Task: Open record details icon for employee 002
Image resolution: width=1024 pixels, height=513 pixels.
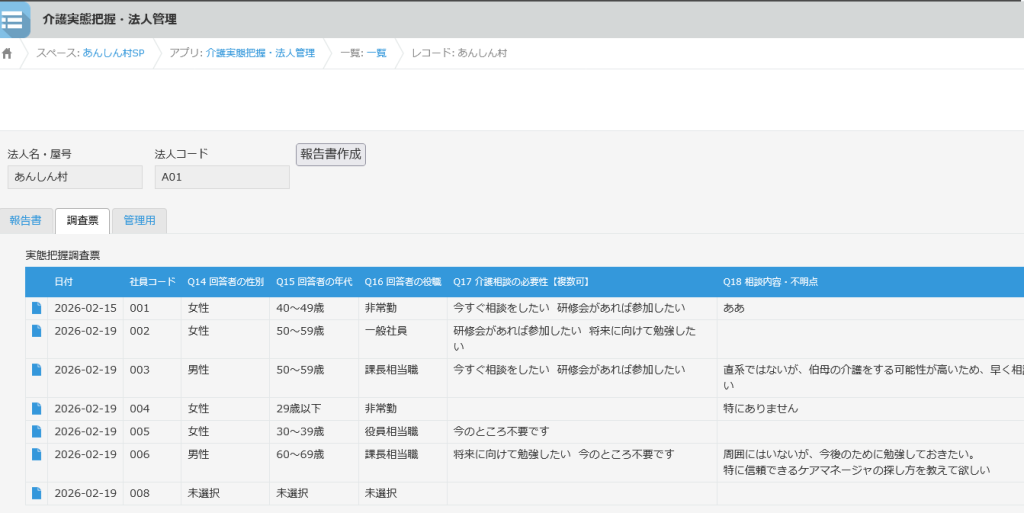Action: (x=37, y=331)
